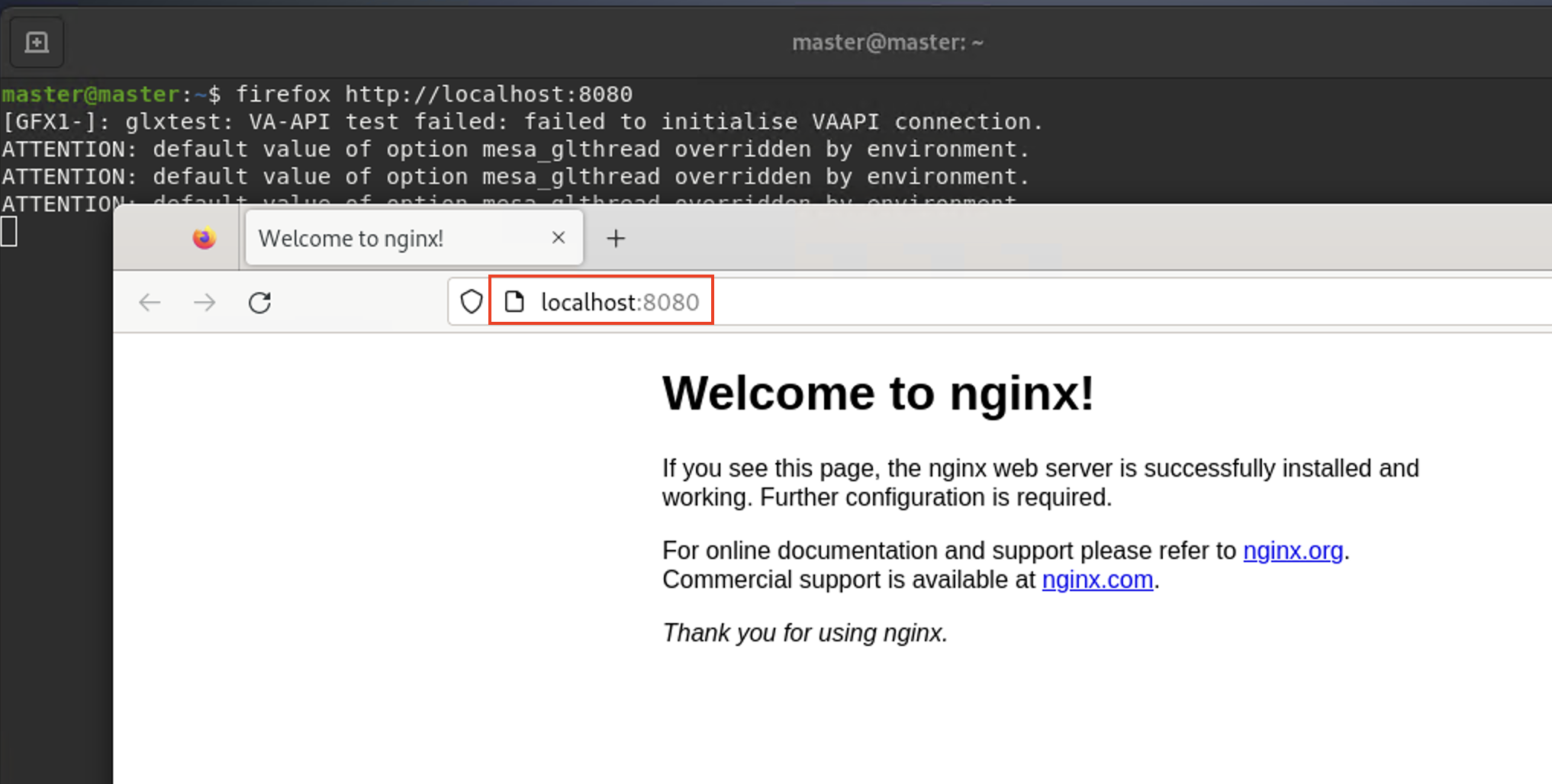Click the 'If you see this page' paragraph

click(x=1041, y=483)
